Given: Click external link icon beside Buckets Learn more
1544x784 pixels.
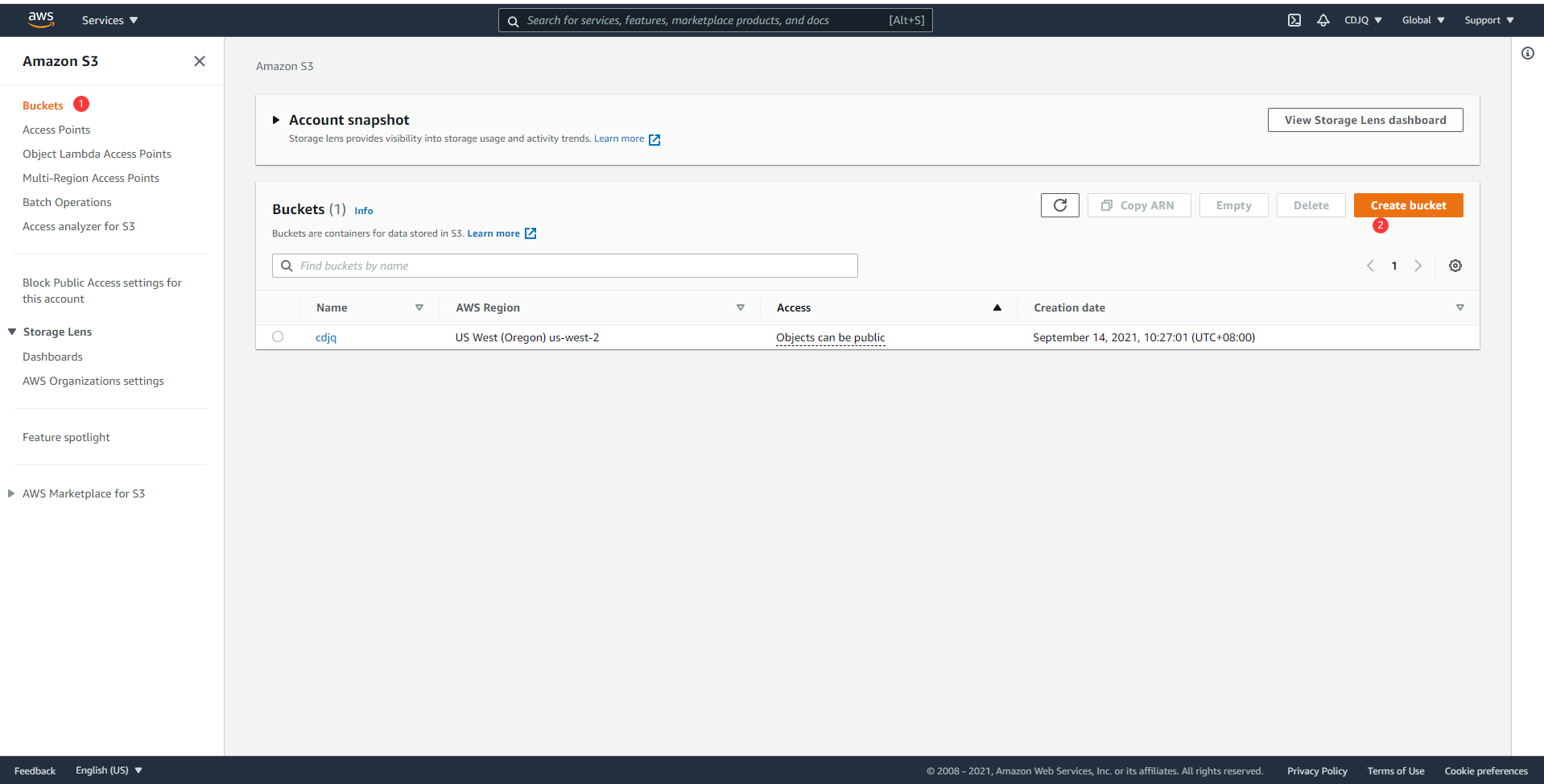Looking at the screenshot, I should coord(530,233).
